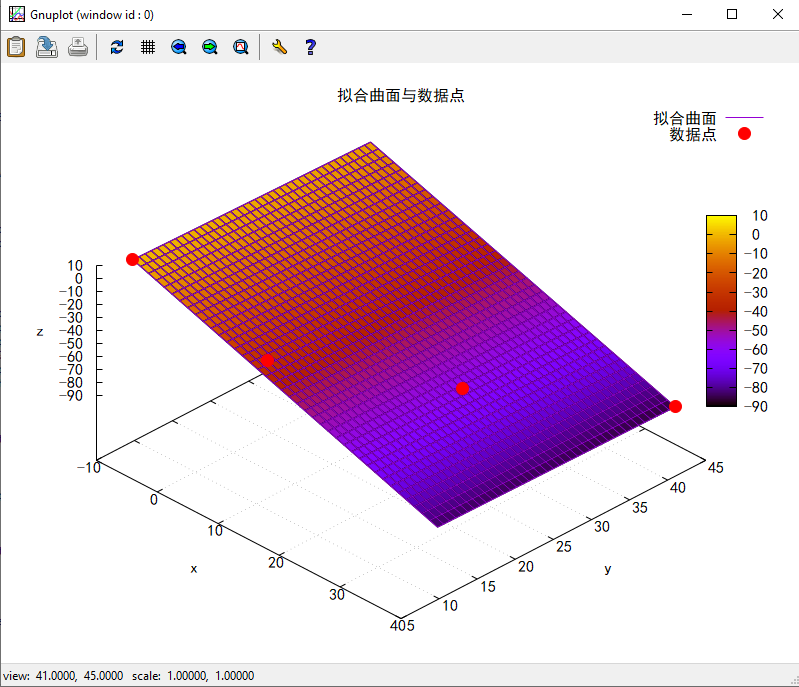Maximize the Gnuplot window

[x=732, y=14]
